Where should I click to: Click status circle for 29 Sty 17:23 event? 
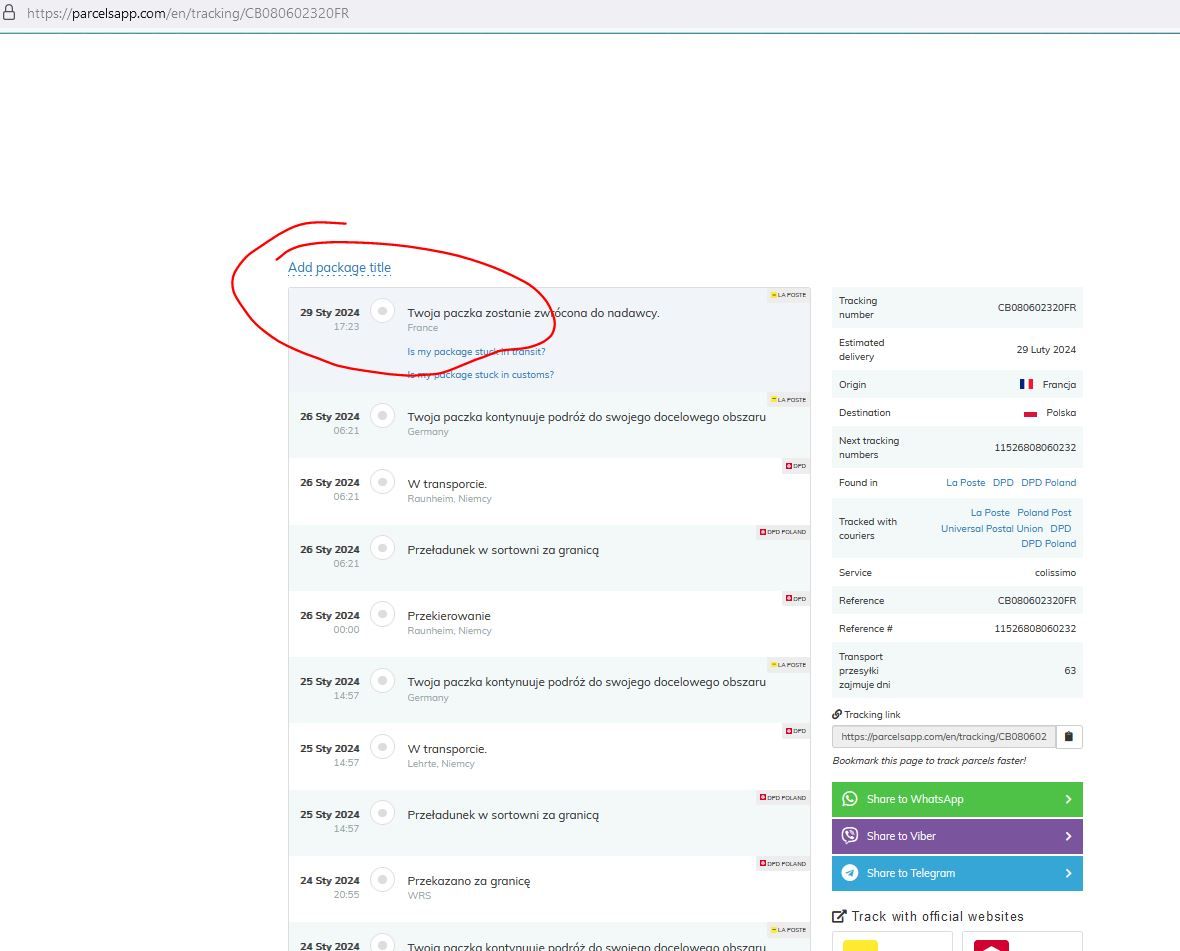(382, 311)
